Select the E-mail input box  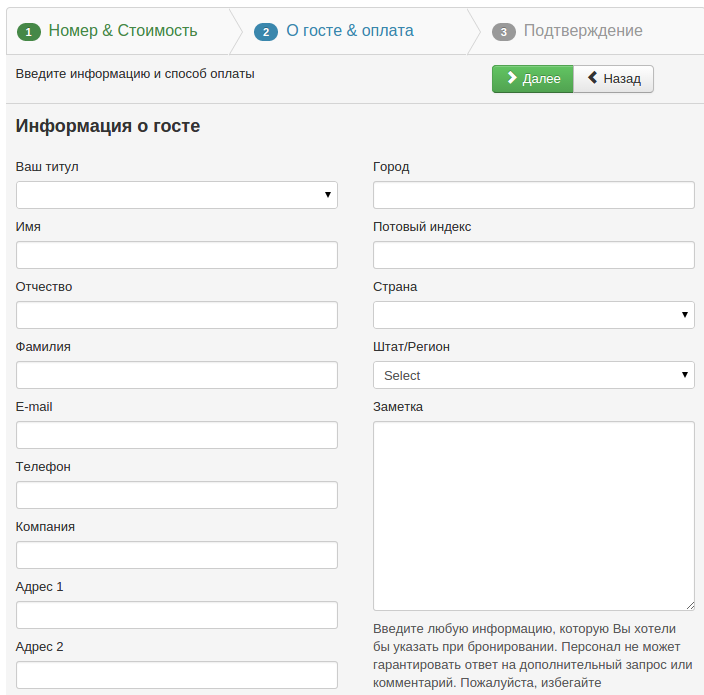click(176, 435)
